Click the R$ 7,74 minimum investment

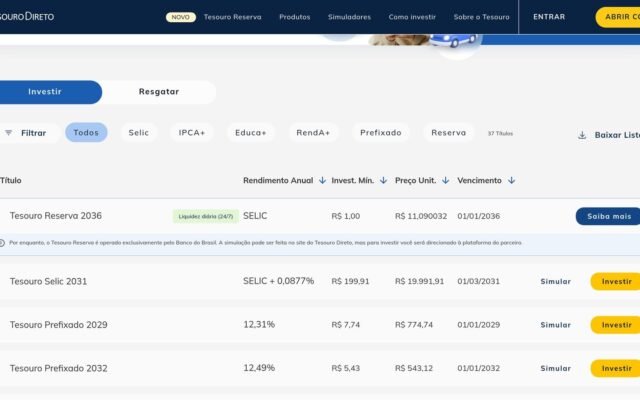[346, 325]
